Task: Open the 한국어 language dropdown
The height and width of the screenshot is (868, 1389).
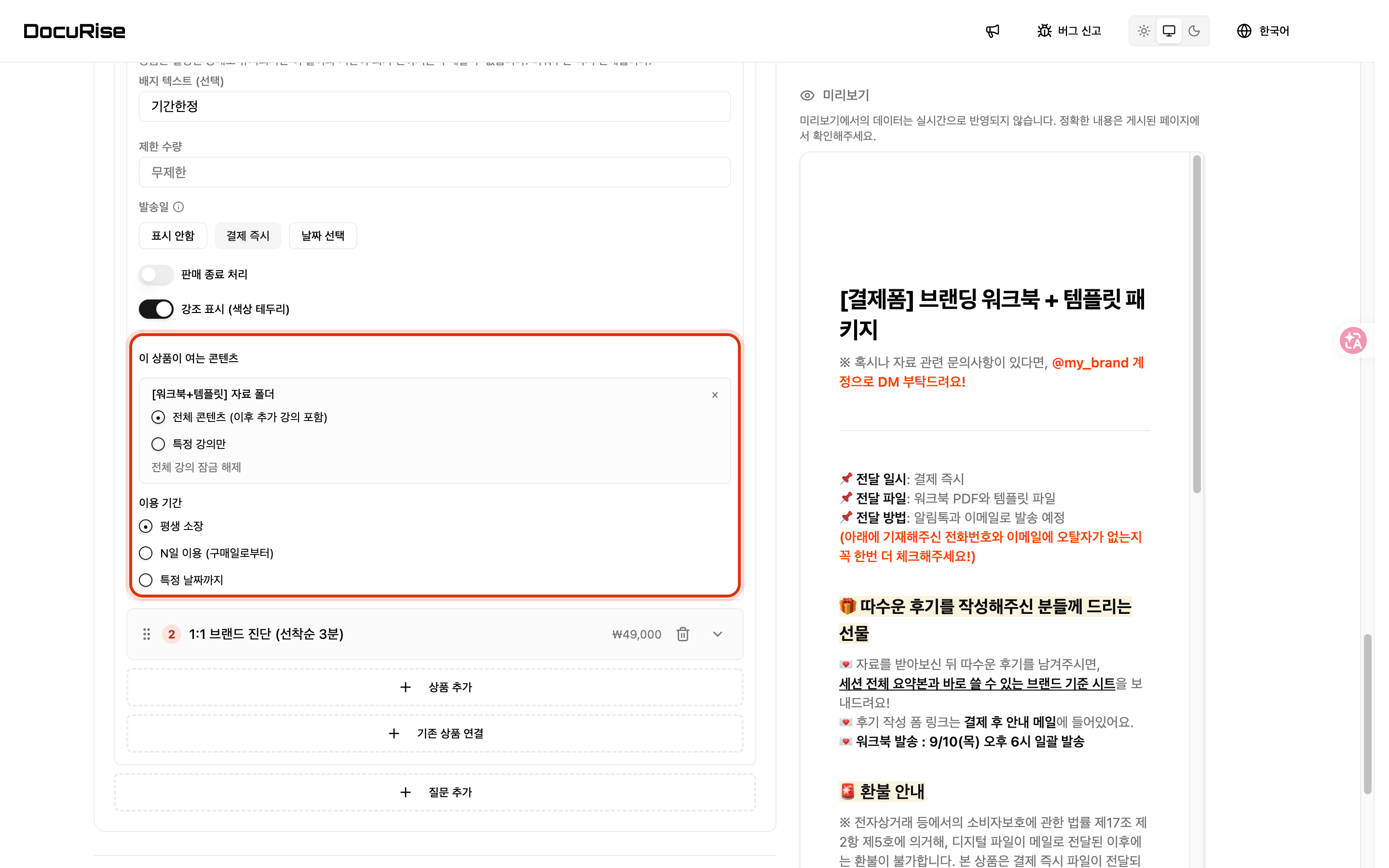Action: click(x=1263, y=31)
